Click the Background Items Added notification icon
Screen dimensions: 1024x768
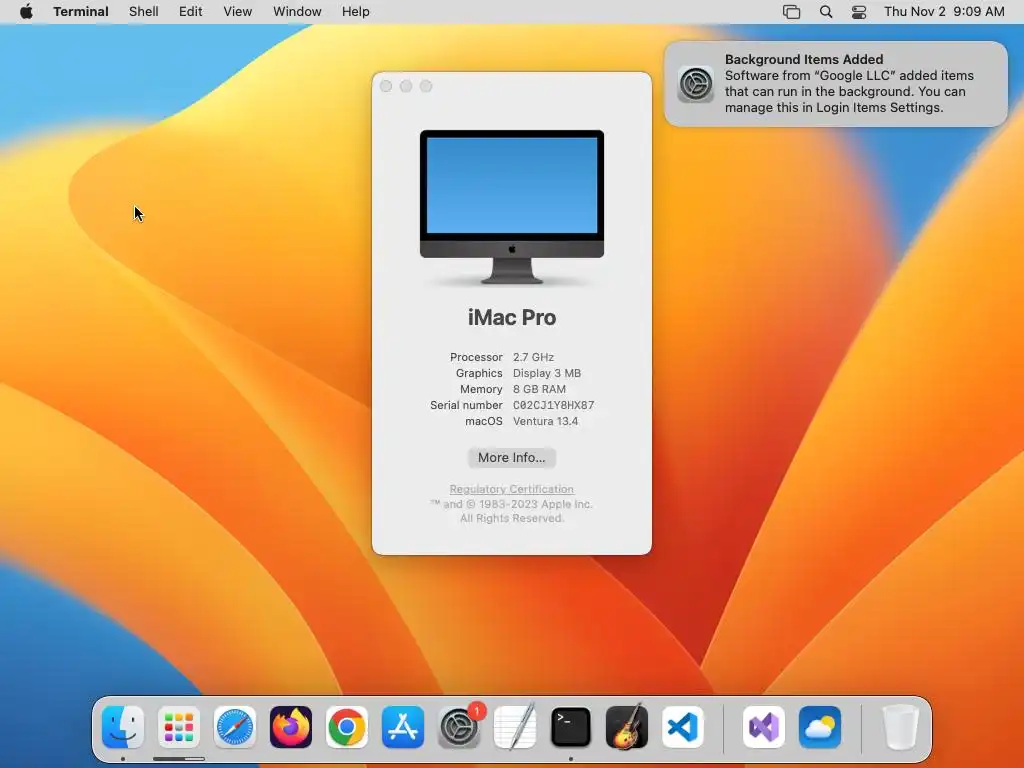696,84
